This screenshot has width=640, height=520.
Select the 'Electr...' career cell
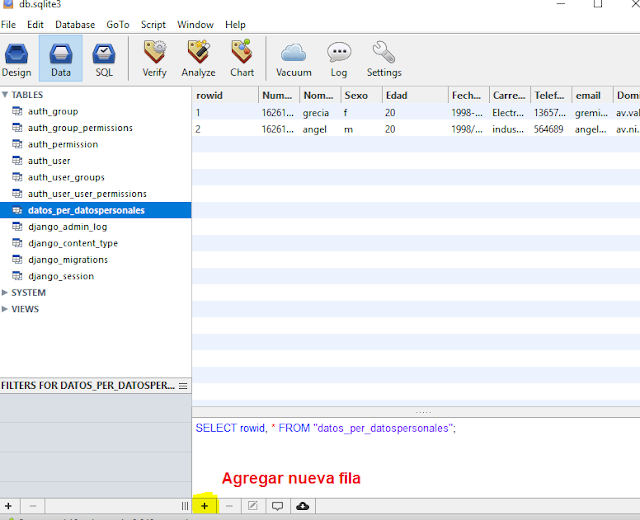click(x=510, y=113)
